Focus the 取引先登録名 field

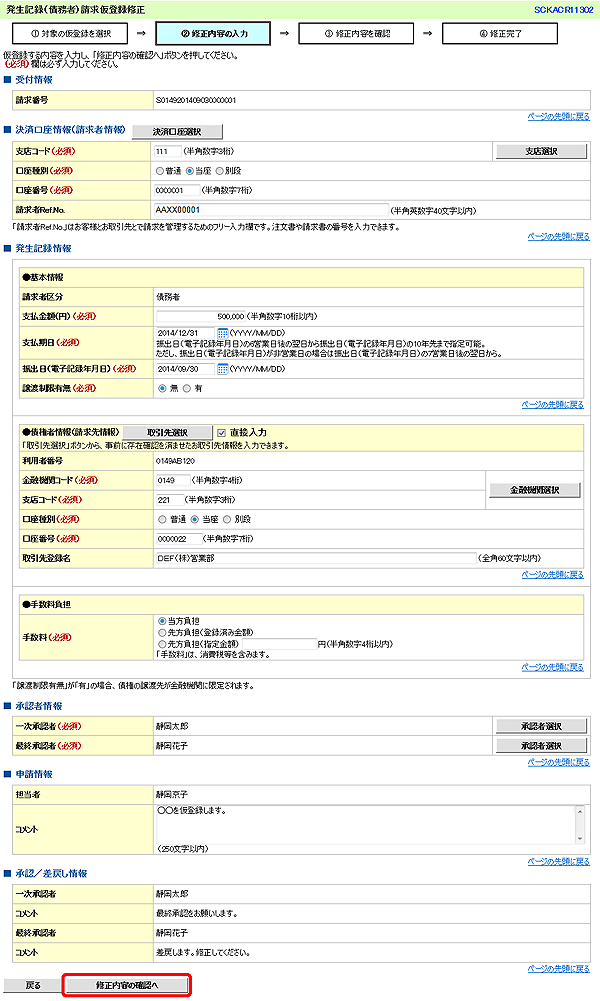[317, 559]
